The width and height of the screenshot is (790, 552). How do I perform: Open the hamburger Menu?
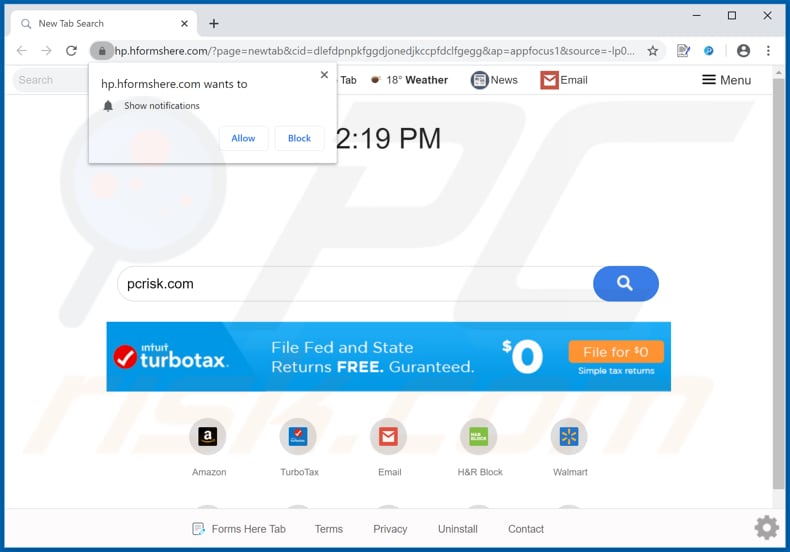[x=727, y=80]
